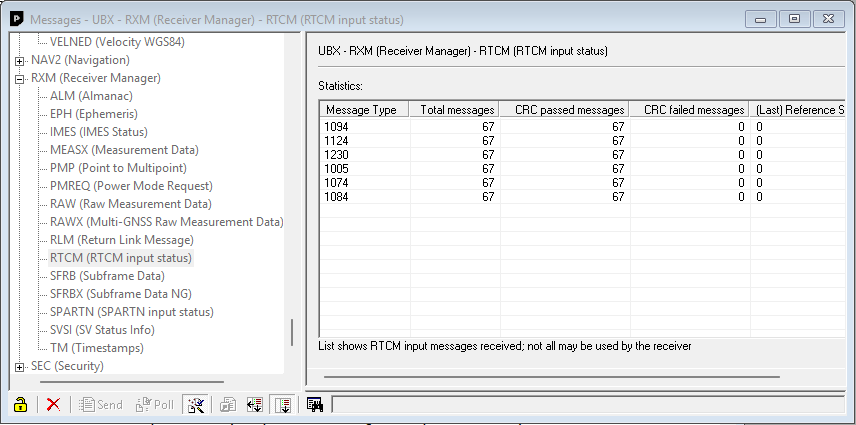Close the Messages window
This screenshot has width=856, height=425.
(x=829, y=19)
